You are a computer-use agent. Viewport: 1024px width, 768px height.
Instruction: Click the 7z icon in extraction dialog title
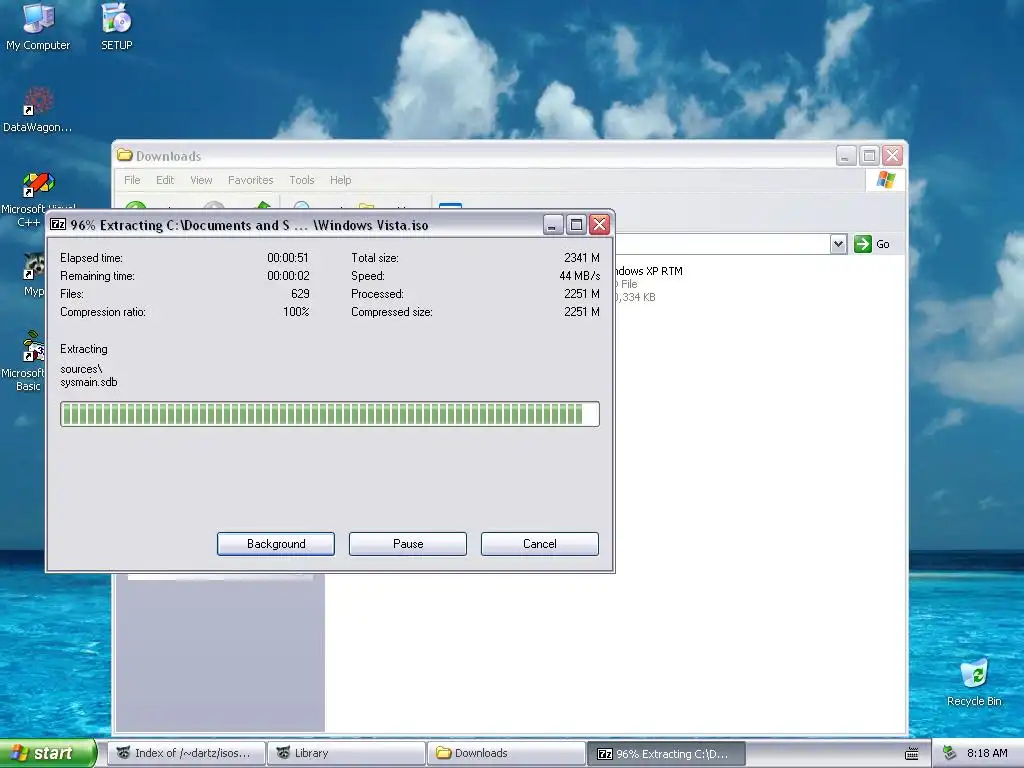pyautogui.click(x=58, y=225)
